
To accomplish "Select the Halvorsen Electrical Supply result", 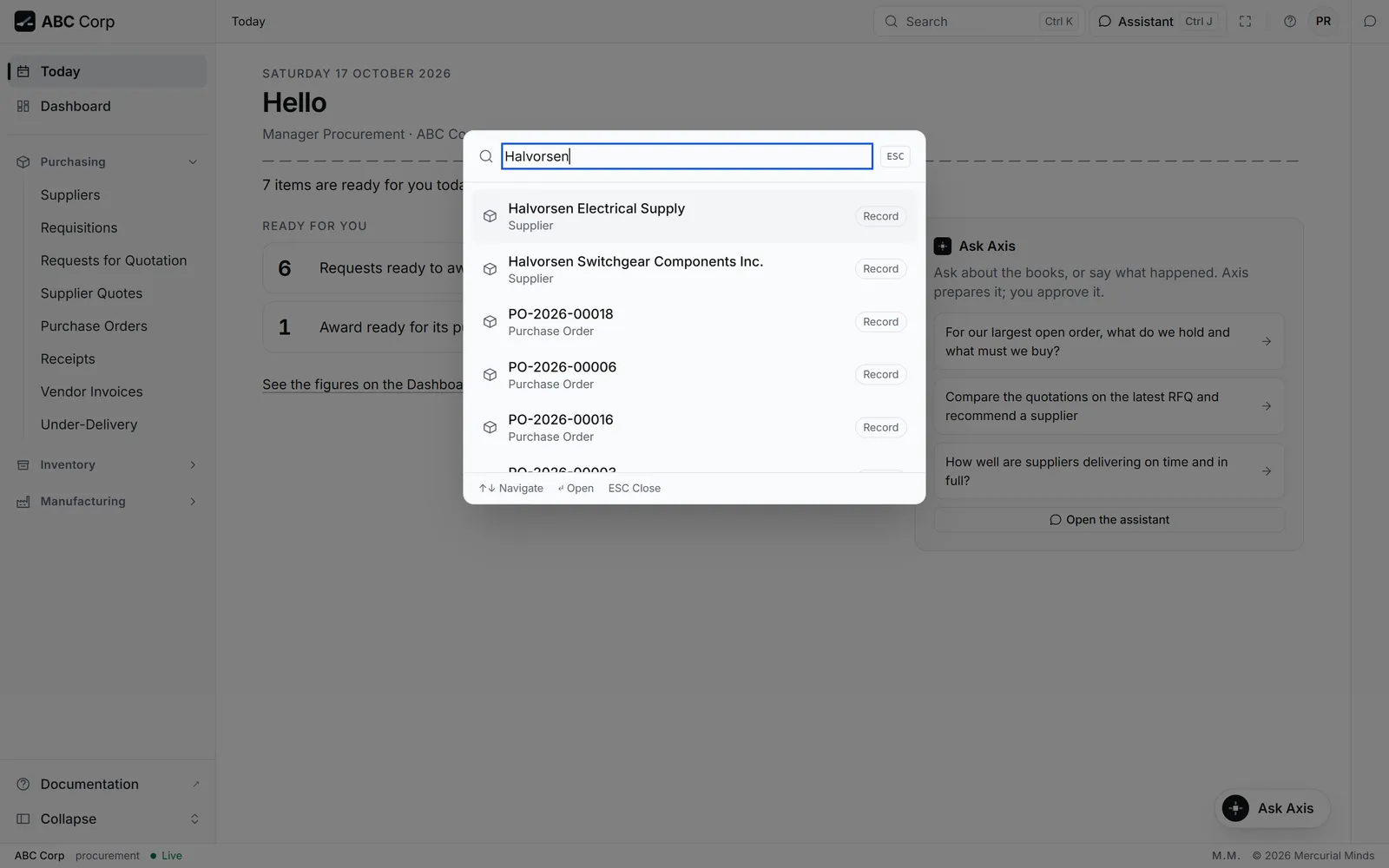I will [x=694, y=217].
